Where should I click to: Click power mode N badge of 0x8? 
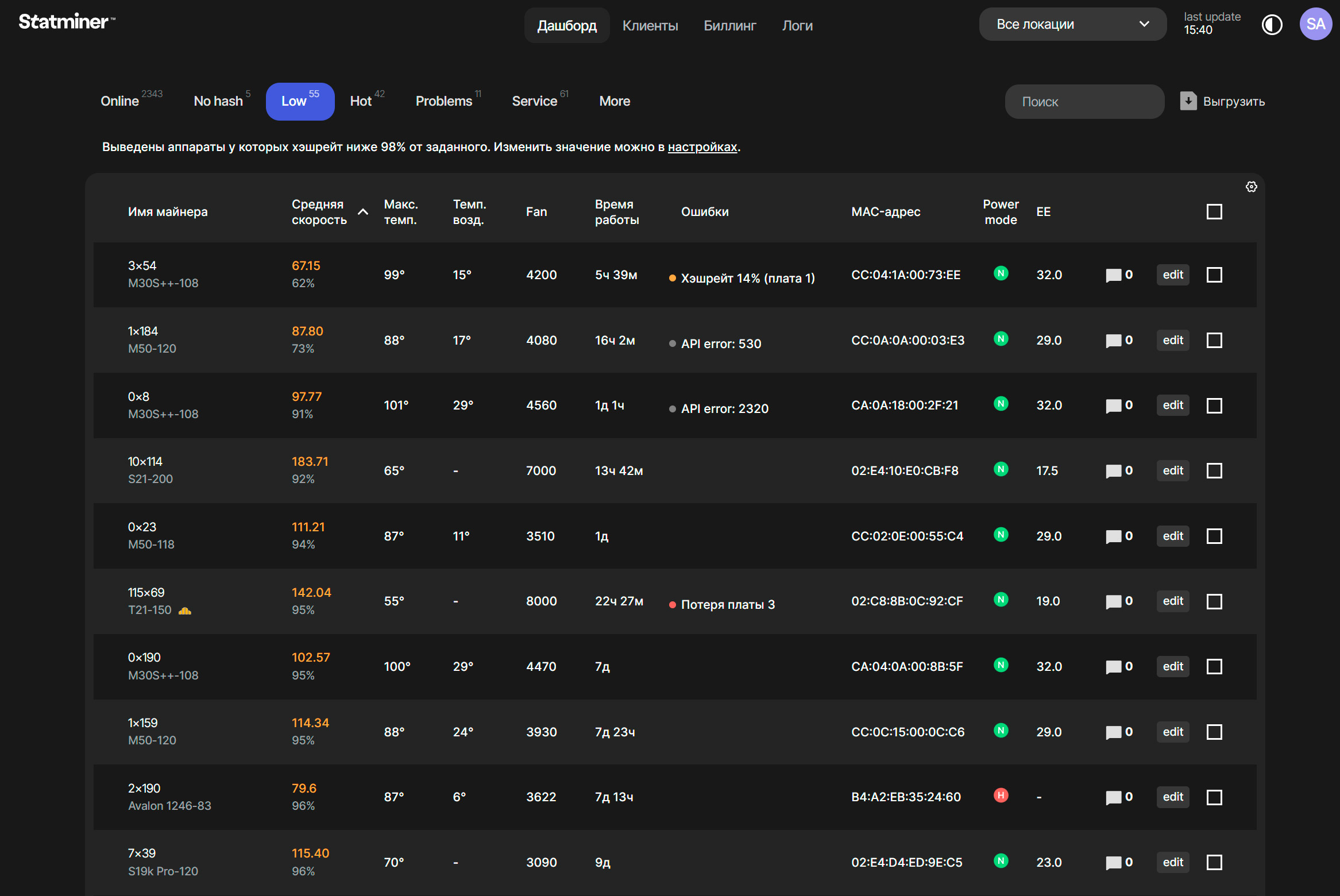pos(1001,404)
